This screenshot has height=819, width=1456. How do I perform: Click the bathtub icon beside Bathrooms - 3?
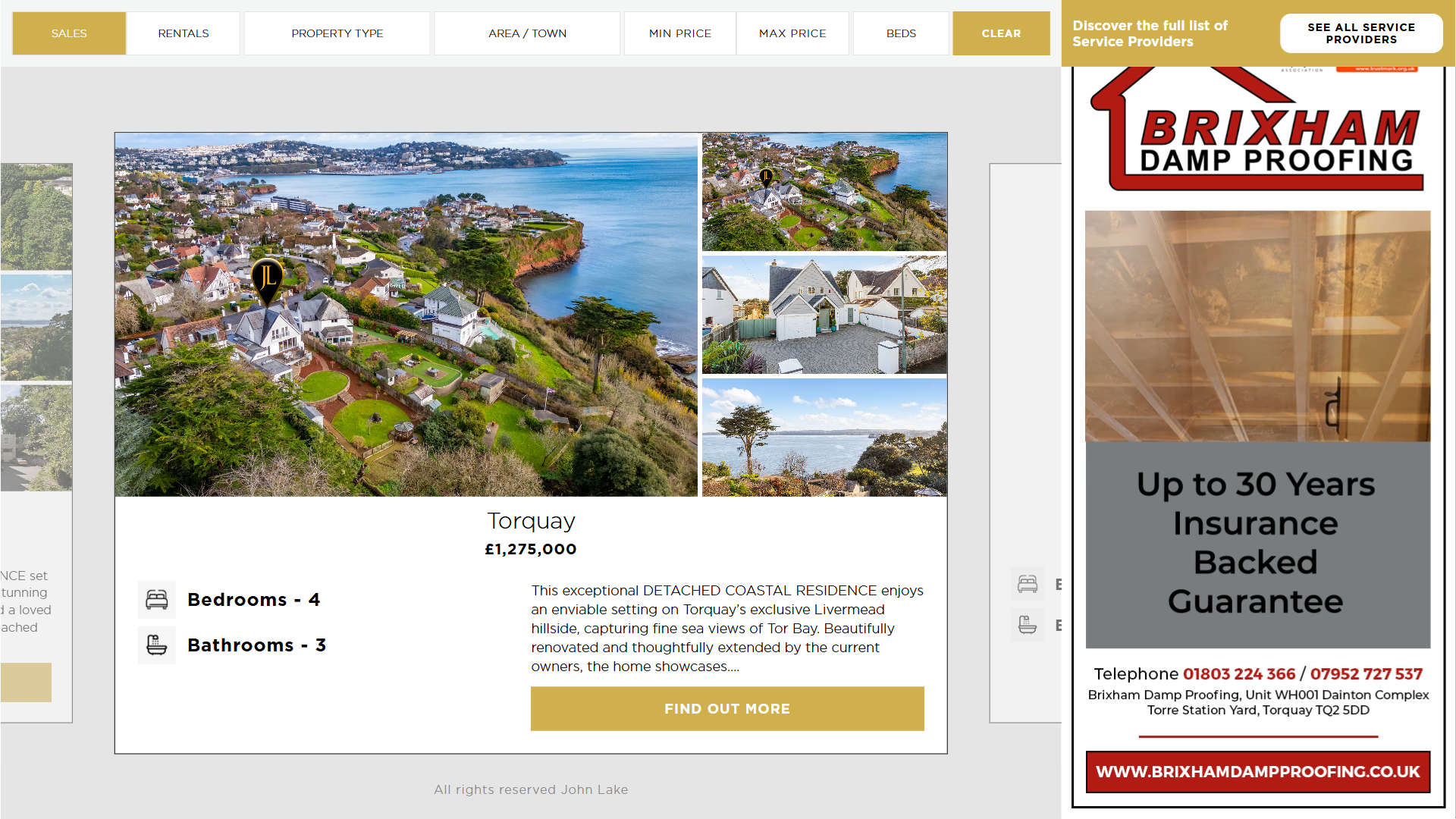(157, 645)
